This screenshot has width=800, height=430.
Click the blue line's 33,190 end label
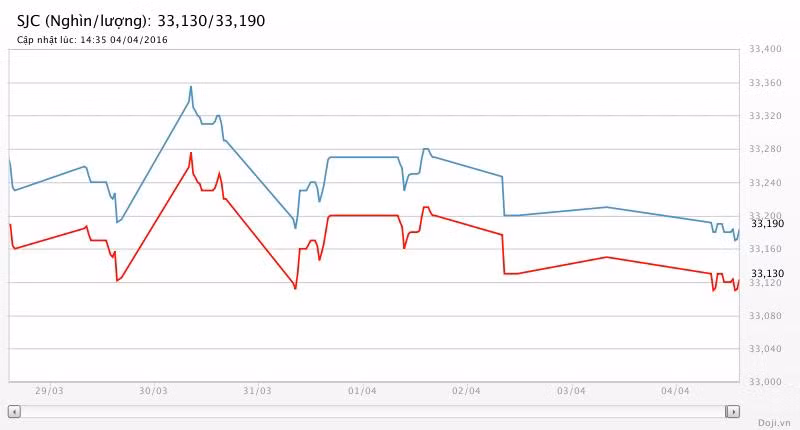click(767, 224)
